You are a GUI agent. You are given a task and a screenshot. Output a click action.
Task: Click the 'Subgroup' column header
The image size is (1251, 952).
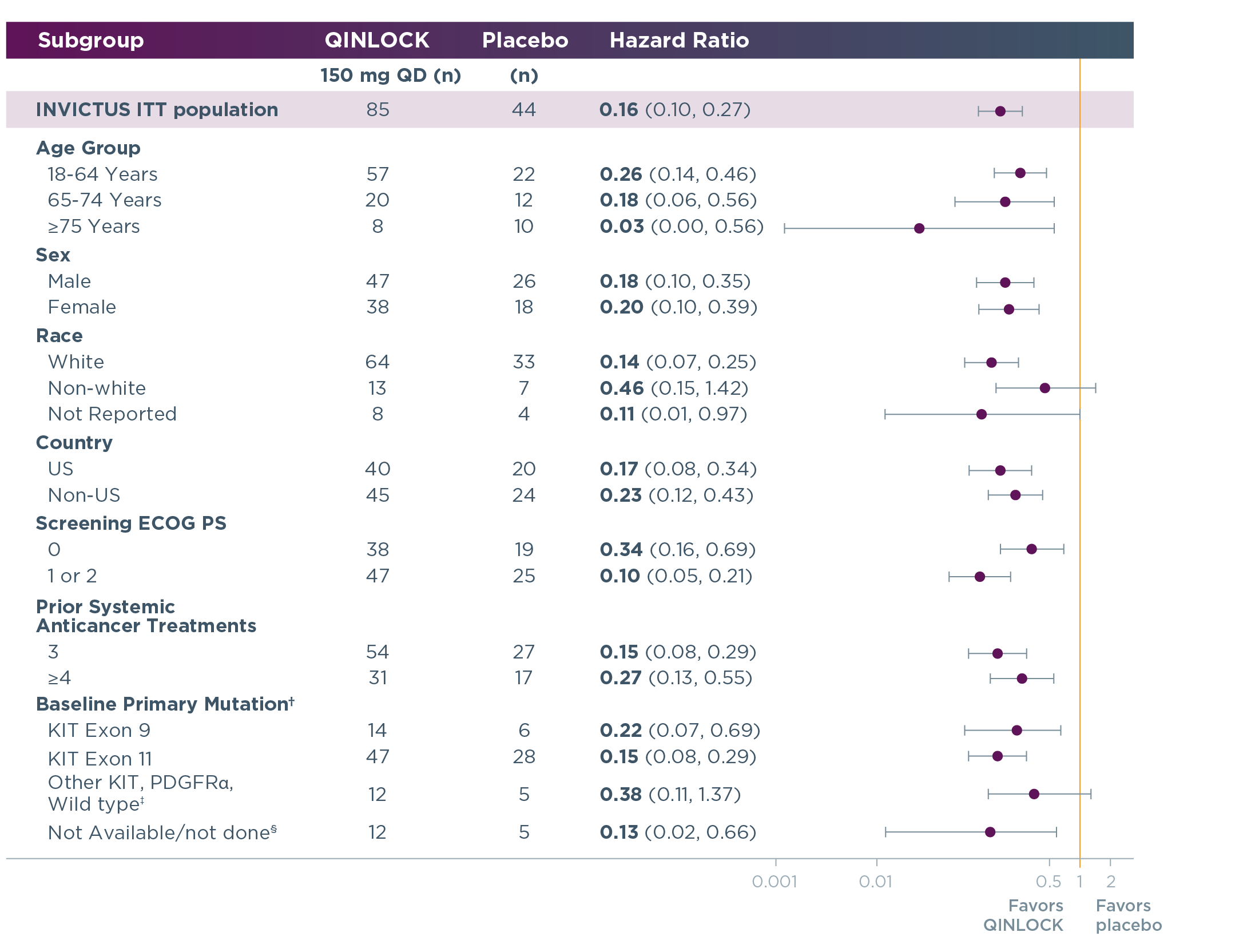[90, 40]
